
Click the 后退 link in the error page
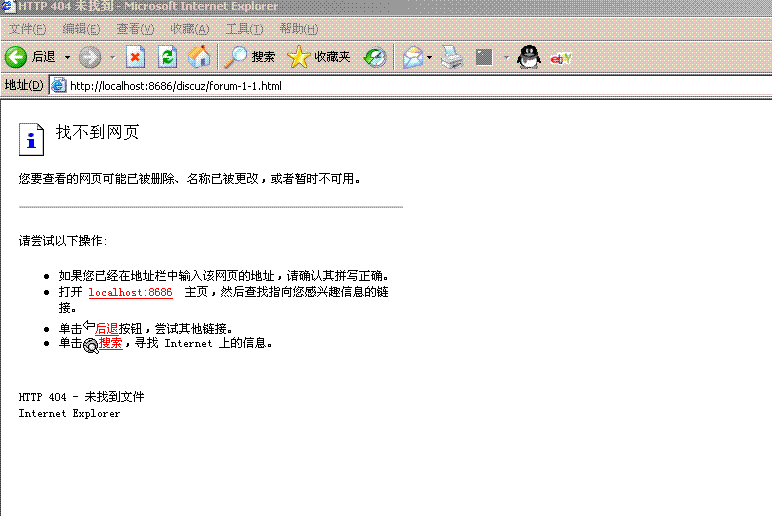click(106, 328)
